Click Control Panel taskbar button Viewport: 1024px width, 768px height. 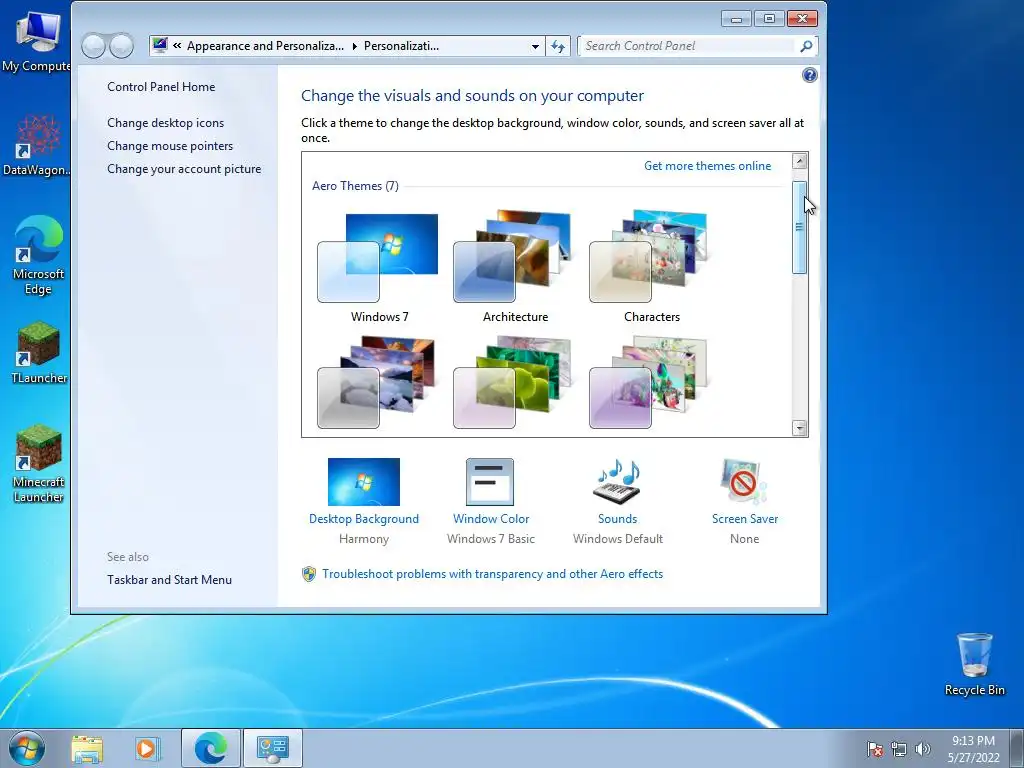pyautogui.click(x=272, y=748)
